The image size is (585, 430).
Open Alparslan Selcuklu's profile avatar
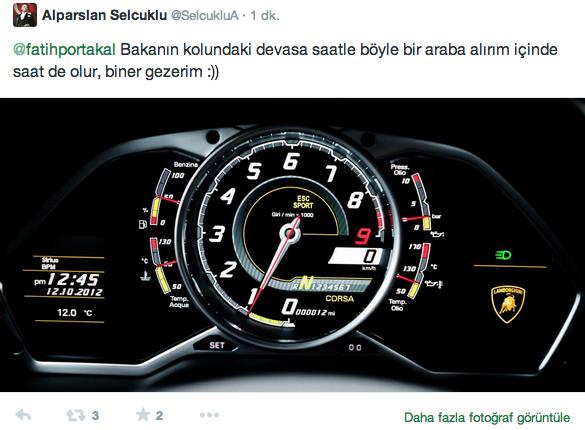[25, 15]
